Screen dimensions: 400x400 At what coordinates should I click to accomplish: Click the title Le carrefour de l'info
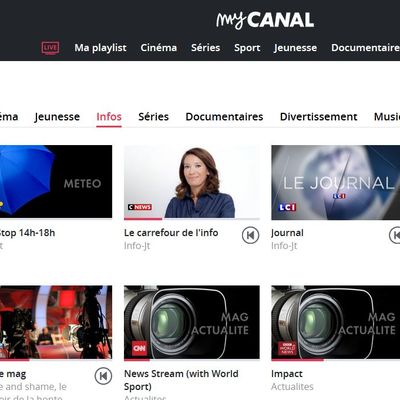click(171, 233)
